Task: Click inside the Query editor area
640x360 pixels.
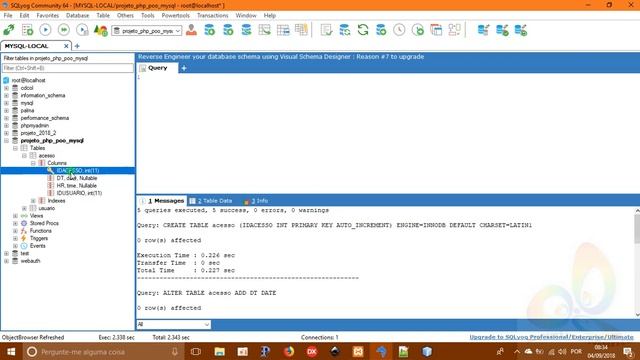Action: coord(388,133)
